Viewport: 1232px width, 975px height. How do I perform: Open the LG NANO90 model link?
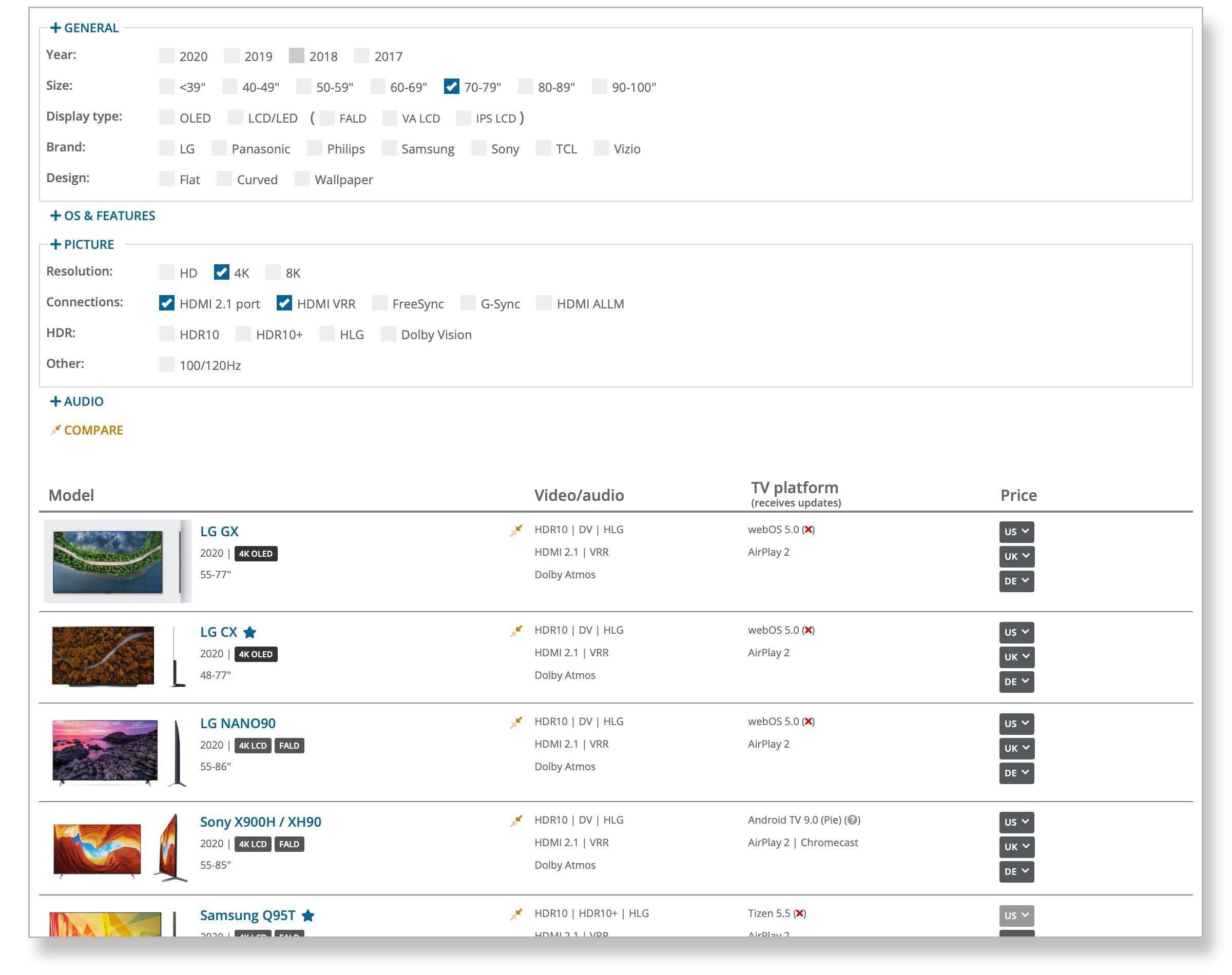pos(238,723)
